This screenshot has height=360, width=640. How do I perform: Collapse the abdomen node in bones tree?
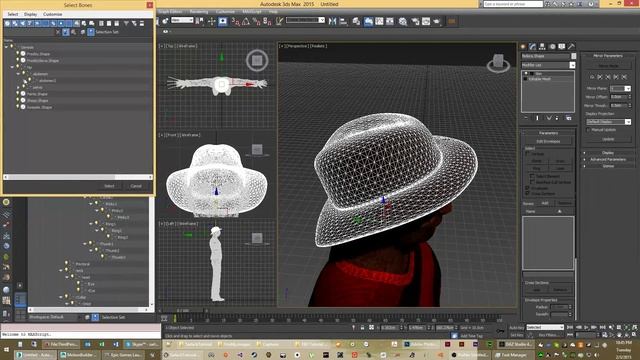(18, 74)
